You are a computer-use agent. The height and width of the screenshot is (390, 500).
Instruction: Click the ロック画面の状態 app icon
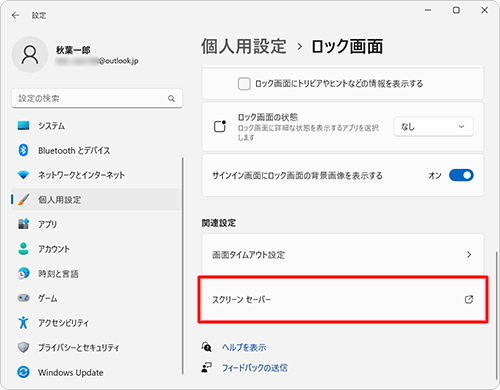click(x=220, y=126)
